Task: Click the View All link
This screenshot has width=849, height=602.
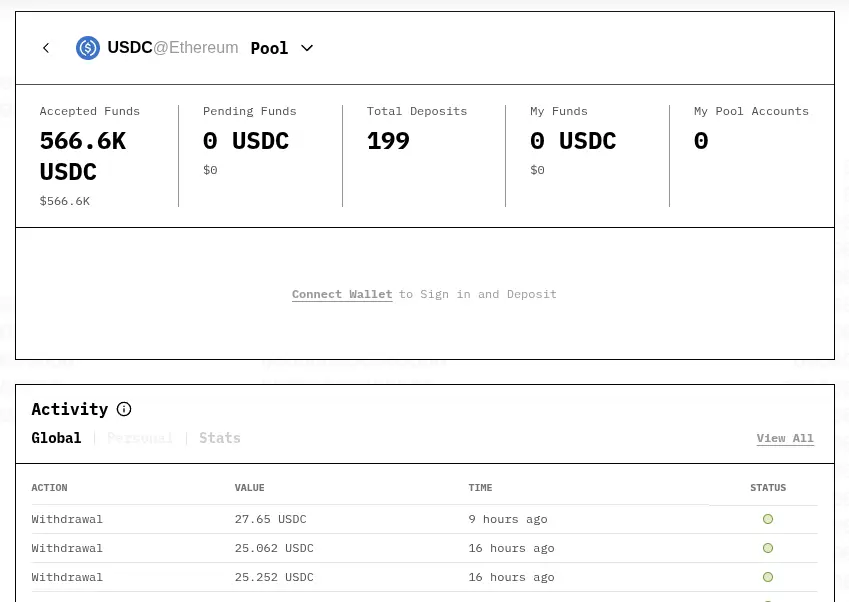Action: (785, 438)
